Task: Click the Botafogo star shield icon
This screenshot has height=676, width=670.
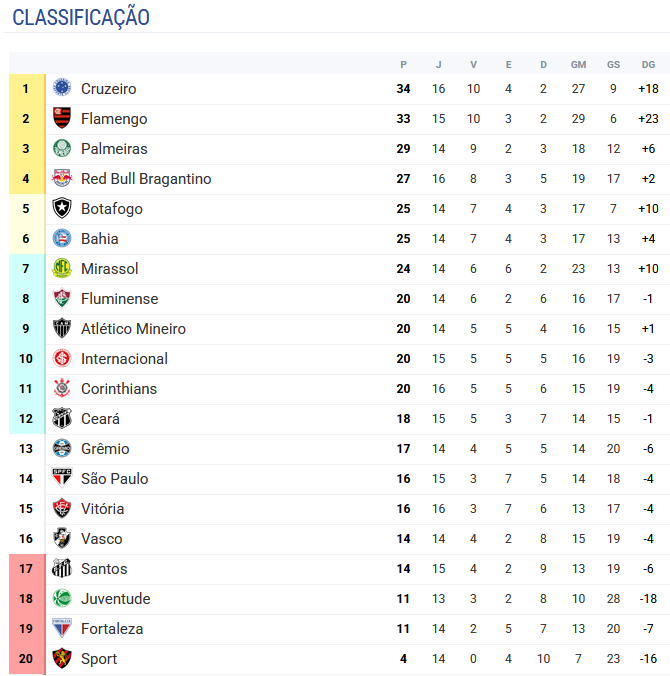Action: coord(62,208)
